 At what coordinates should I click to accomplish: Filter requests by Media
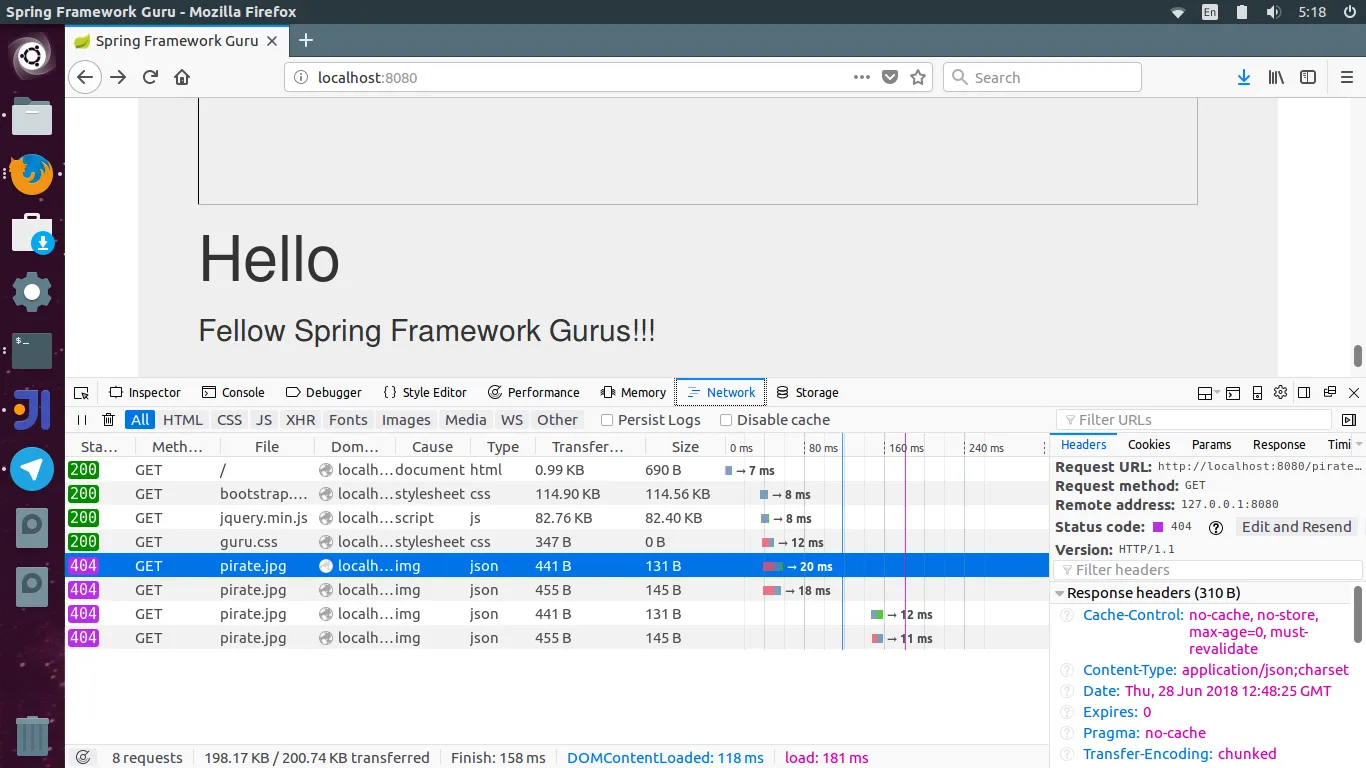[466, 420]
